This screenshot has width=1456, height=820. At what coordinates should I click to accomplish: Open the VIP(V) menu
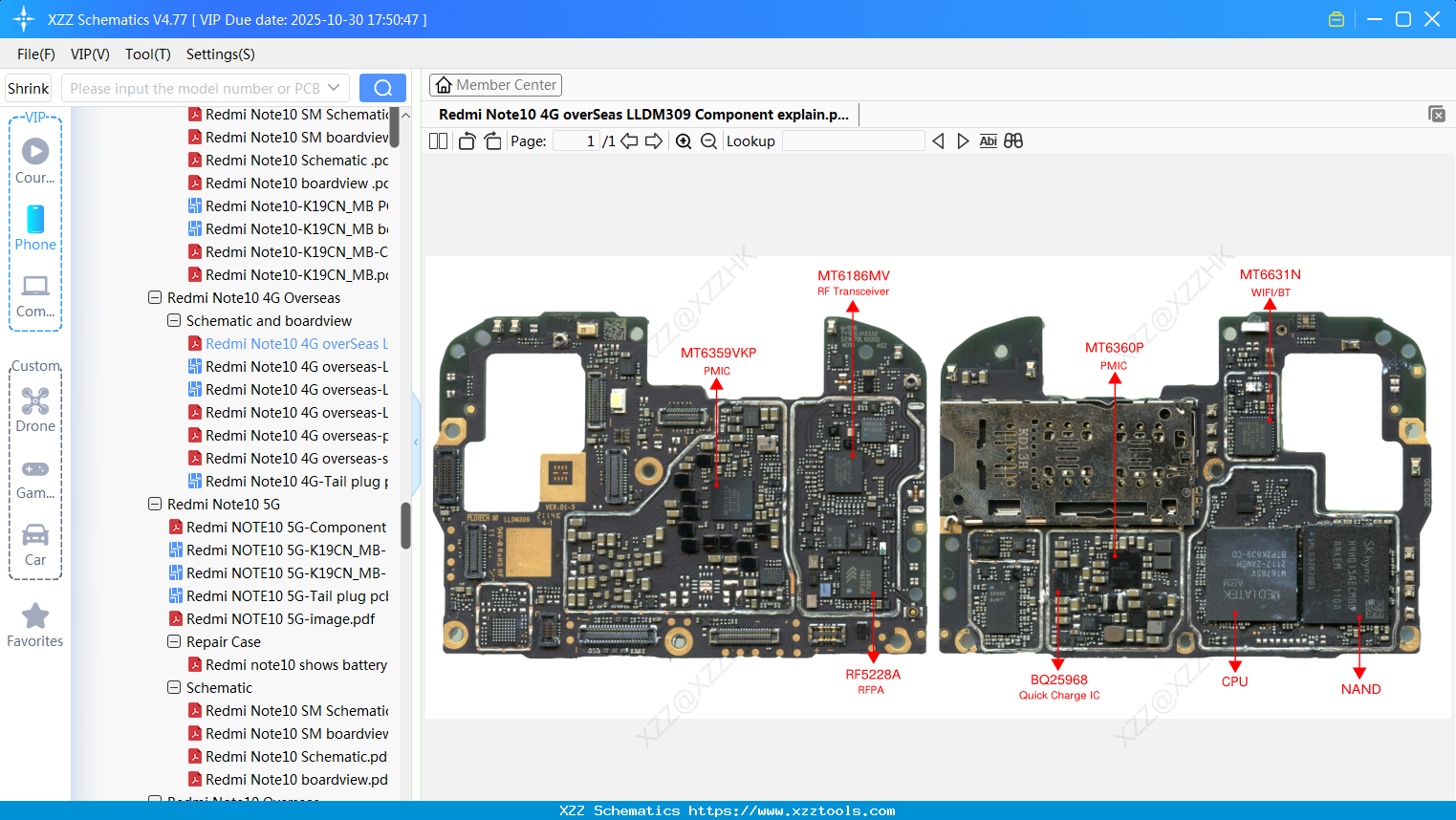89,54
